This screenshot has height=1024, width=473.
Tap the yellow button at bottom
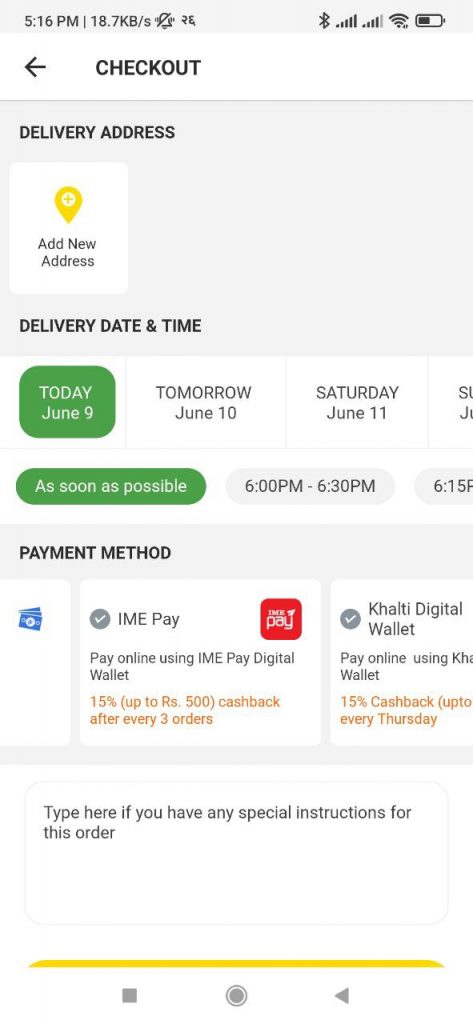pos(236,964)
